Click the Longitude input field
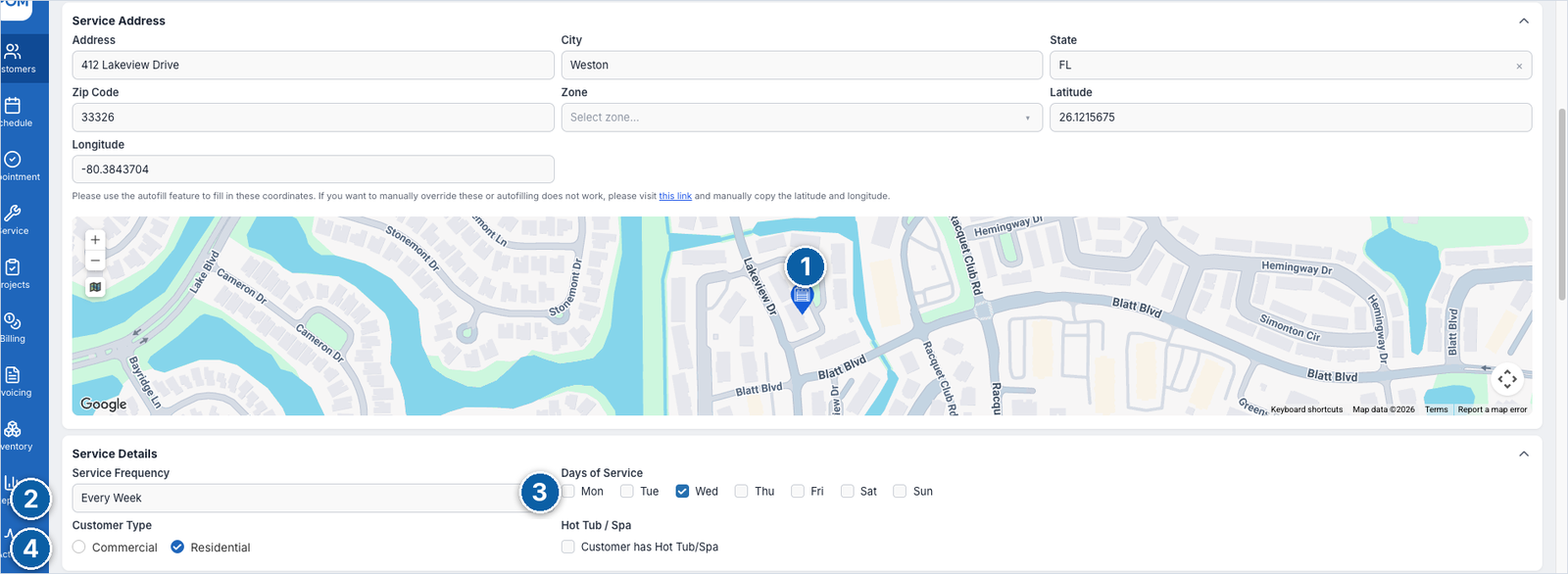The image size is (1568, 574). pos(313,169)
